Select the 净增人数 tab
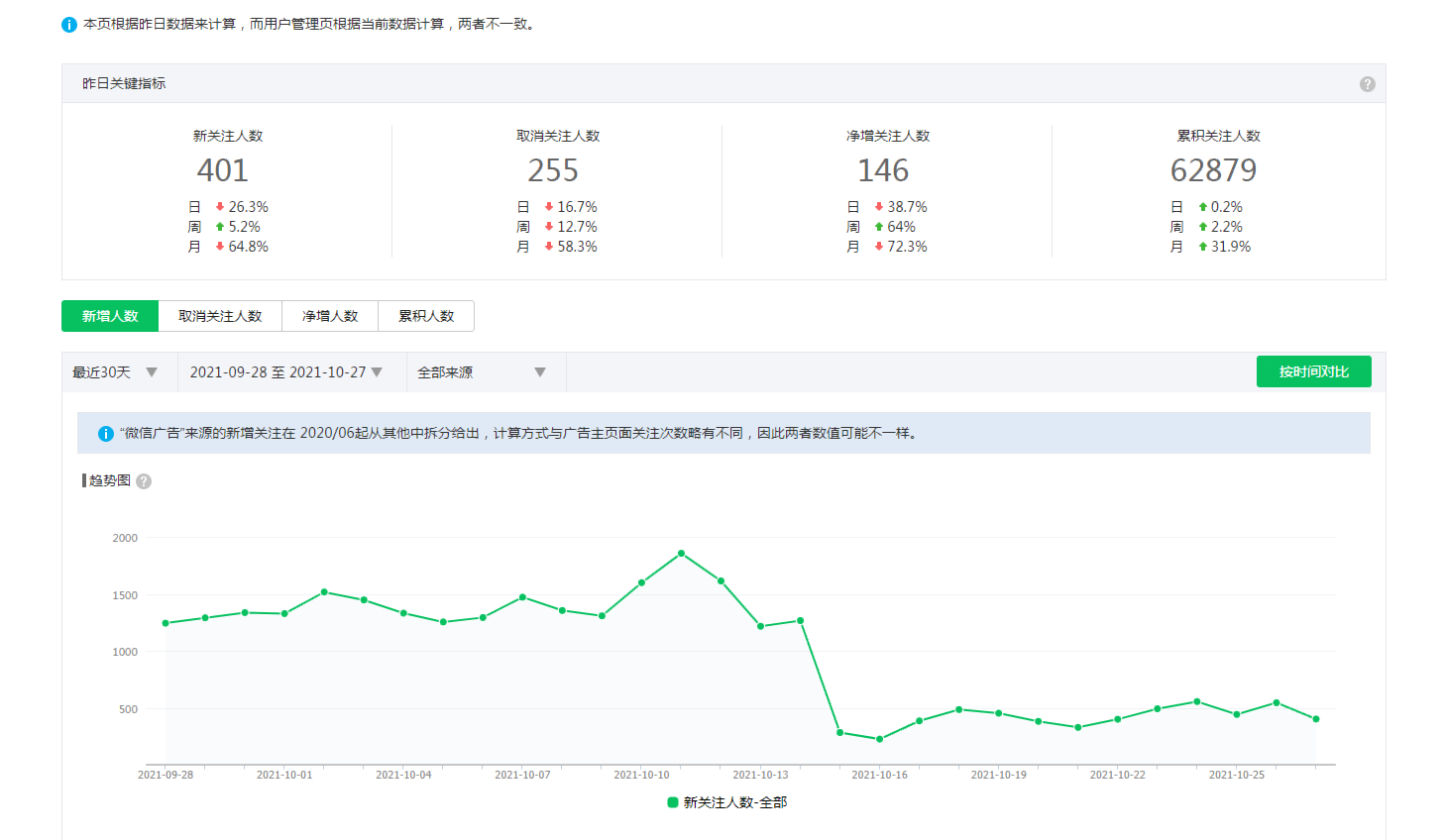 click(330, 316)
